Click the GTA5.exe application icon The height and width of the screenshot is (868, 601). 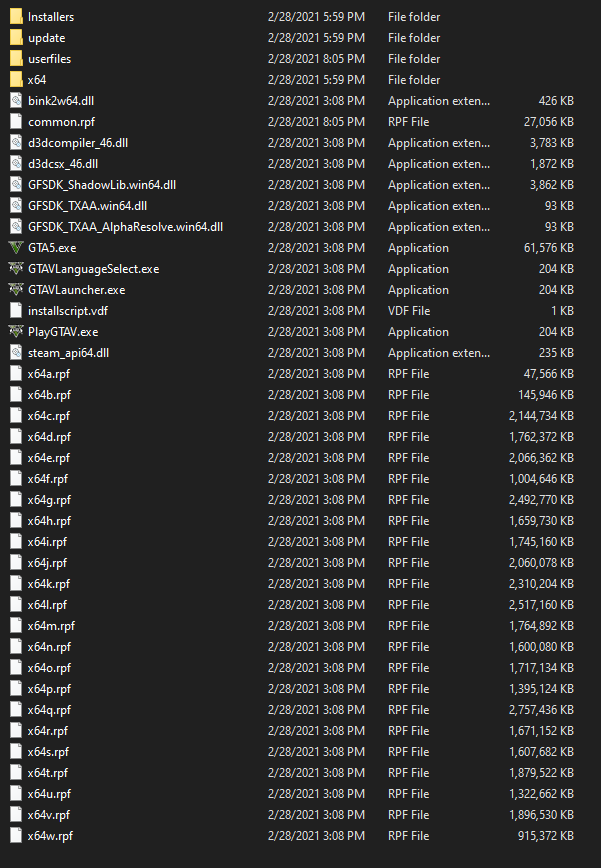pos(15,248)
